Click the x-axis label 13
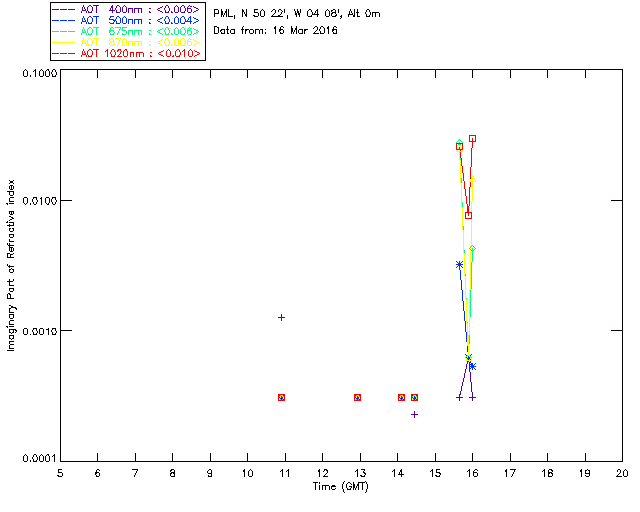 (360, 473)
